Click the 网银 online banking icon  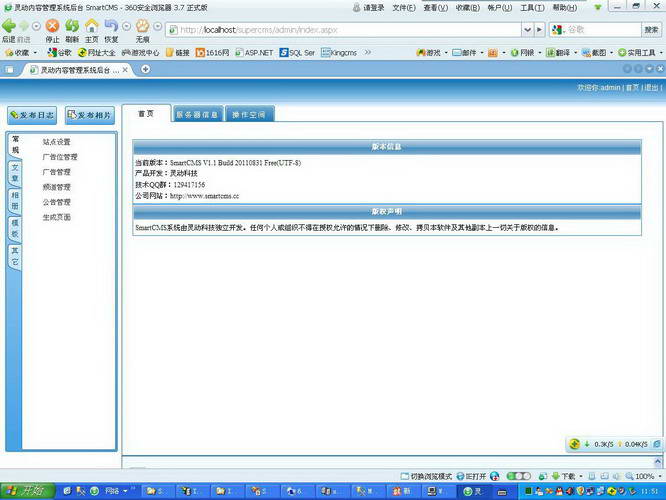[522, 53]
